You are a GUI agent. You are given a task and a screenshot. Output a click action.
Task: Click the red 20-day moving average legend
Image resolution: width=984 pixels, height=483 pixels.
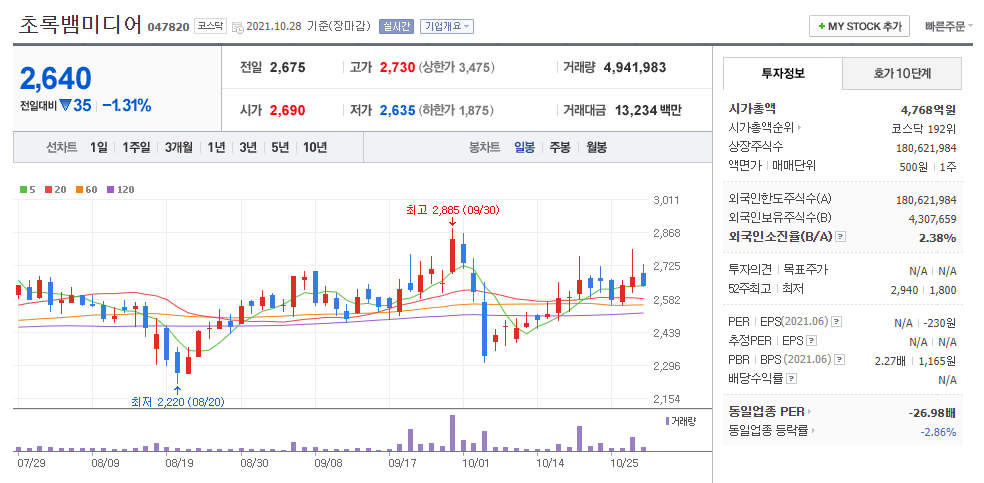(56, 189)
